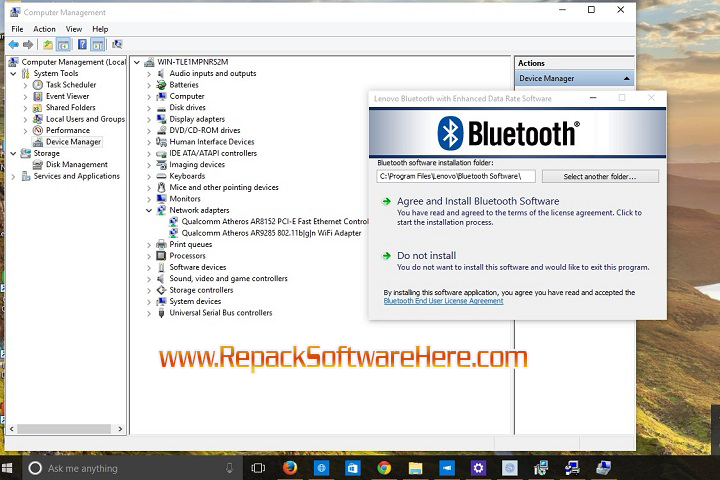Expand the Monitors category

[x=149, y=199]
